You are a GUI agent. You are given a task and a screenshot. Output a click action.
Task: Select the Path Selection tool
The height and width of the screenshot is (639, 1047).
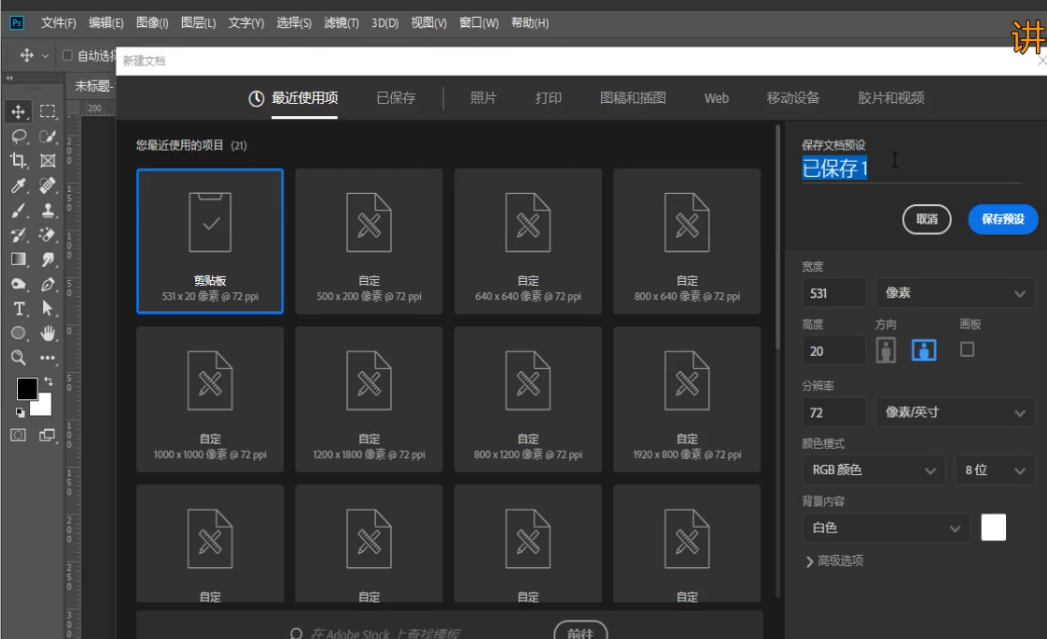pos(47,308)
